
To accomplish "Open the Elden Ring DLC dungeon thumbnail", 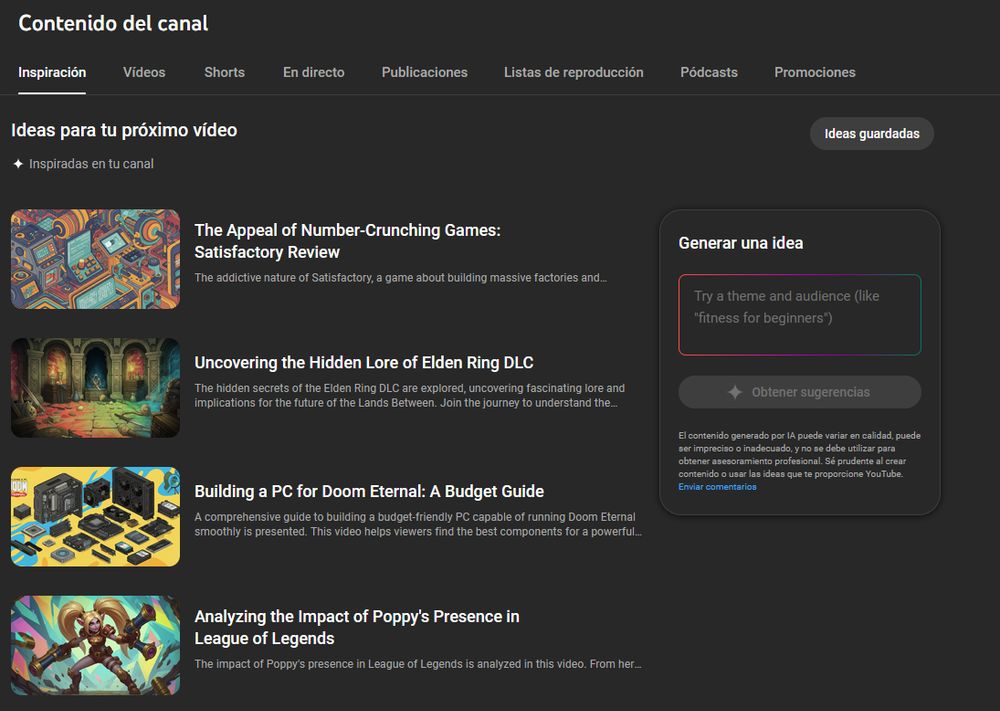I will pyautogui.click(x=96, y=388).
